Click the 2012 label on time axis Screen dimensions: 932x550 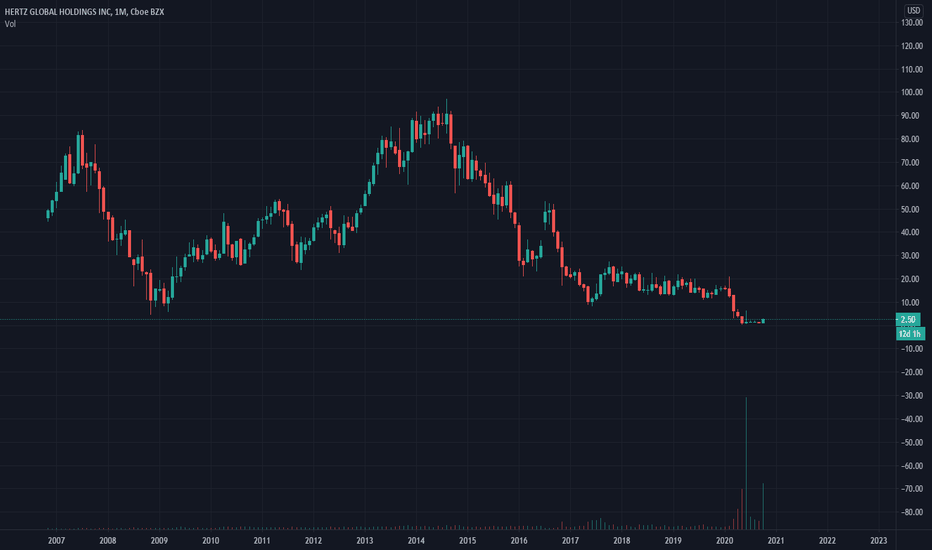313,540
